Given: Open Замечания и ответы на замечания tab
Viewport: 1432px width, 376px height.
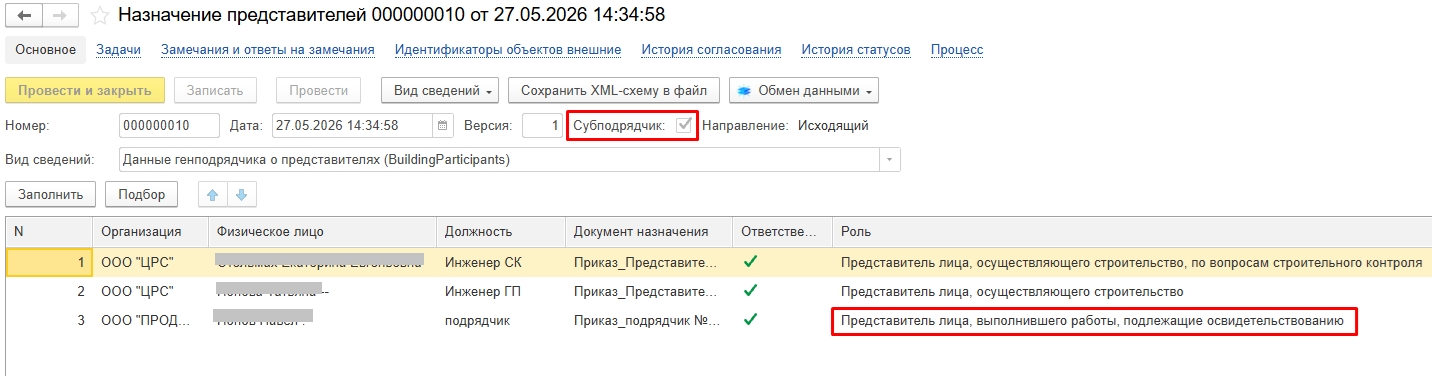Looking at the screenshot, I should 267,49.
